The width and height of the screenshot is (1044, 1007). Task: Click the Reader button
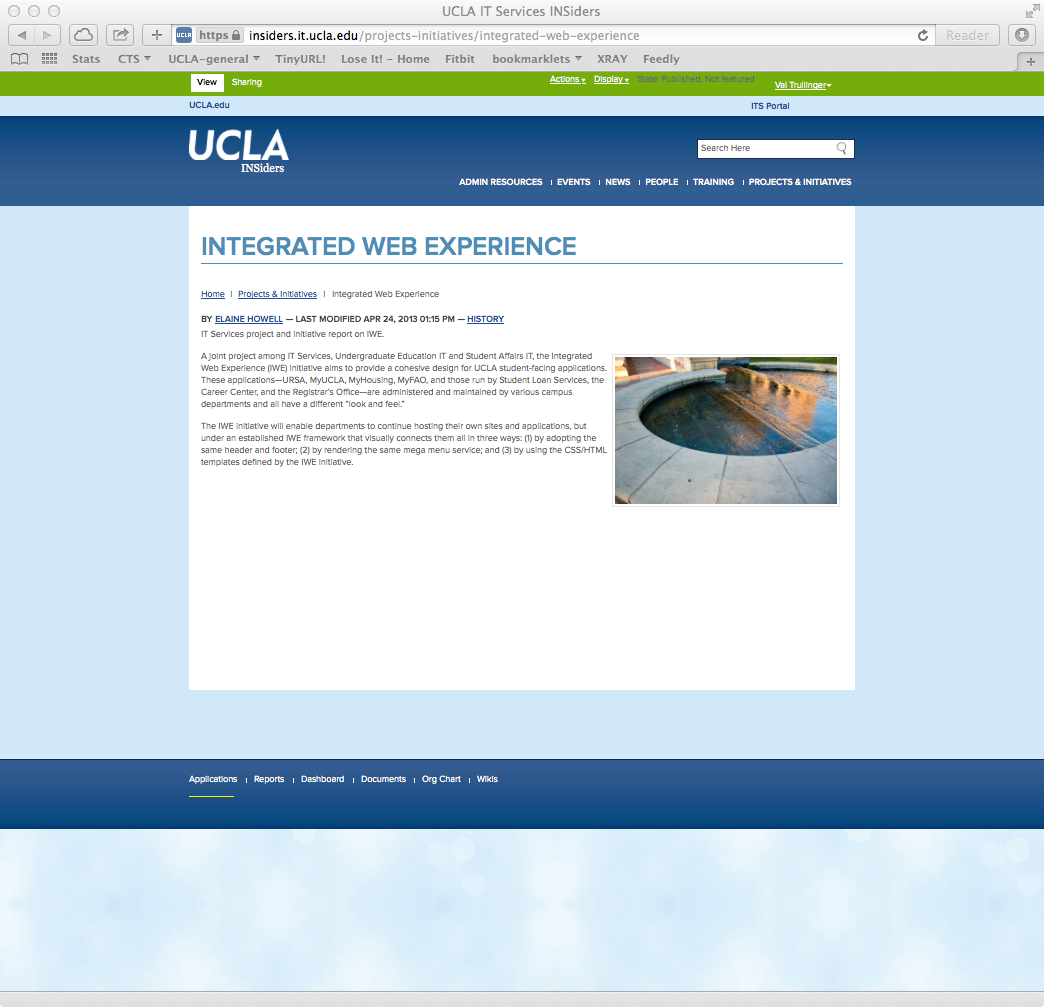pyautogui.click(x=967, y=35)
